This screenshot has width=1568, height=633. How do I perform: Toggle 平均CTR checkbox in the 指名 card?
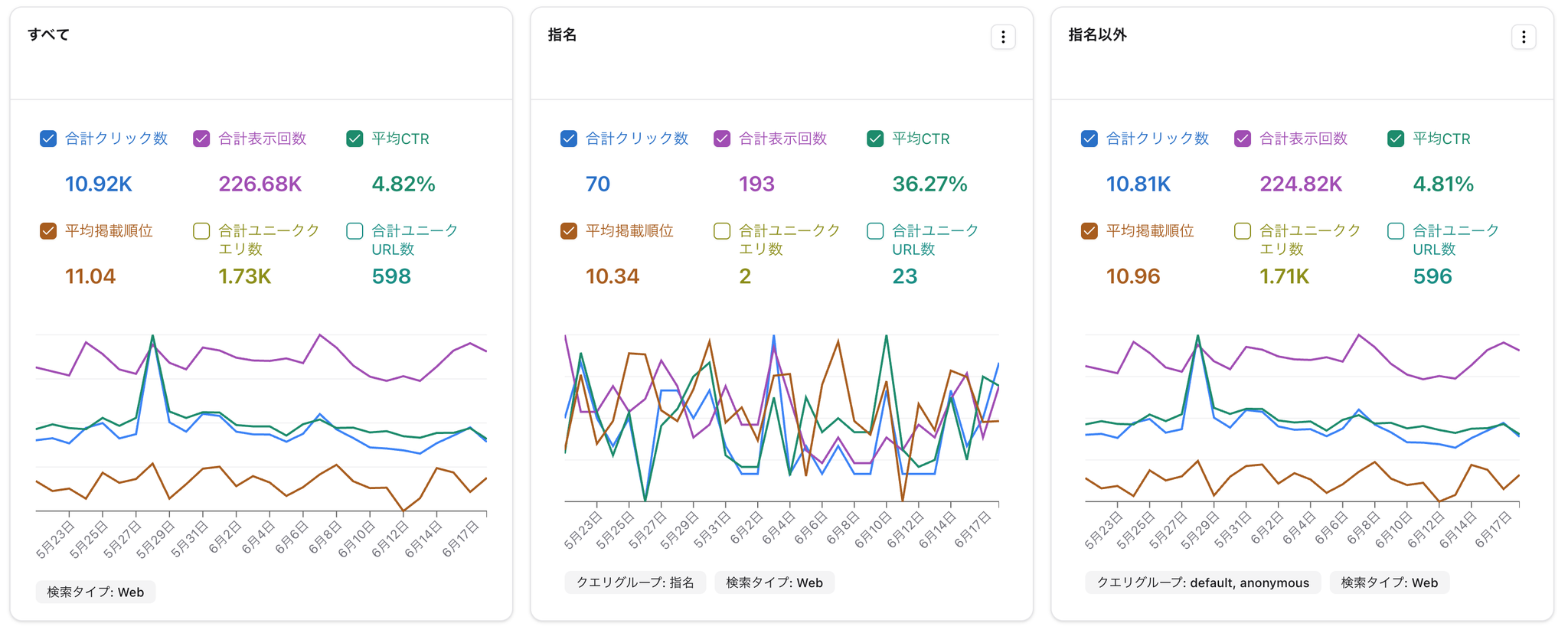coord(875,139)
